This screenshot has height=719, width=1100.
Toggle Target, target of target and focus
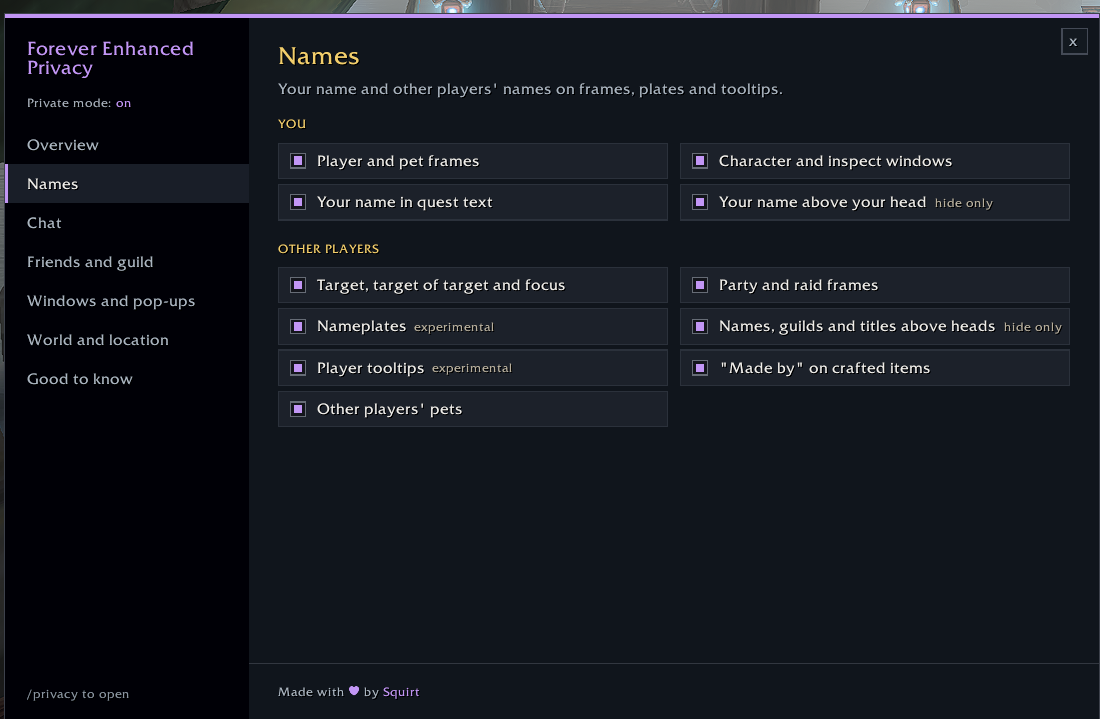pos(298,285)
